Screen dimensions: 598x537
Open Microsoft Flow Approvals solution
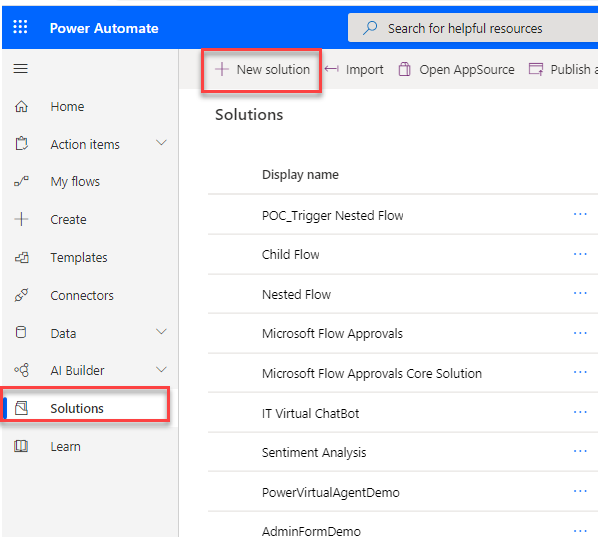pyautogui.click(x=332, y=334)
